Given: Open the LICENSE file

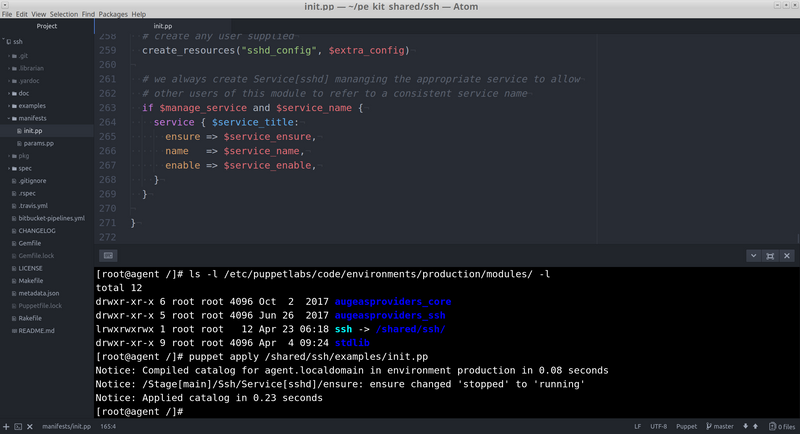Looking at the screenshot, I should [31, 268].
